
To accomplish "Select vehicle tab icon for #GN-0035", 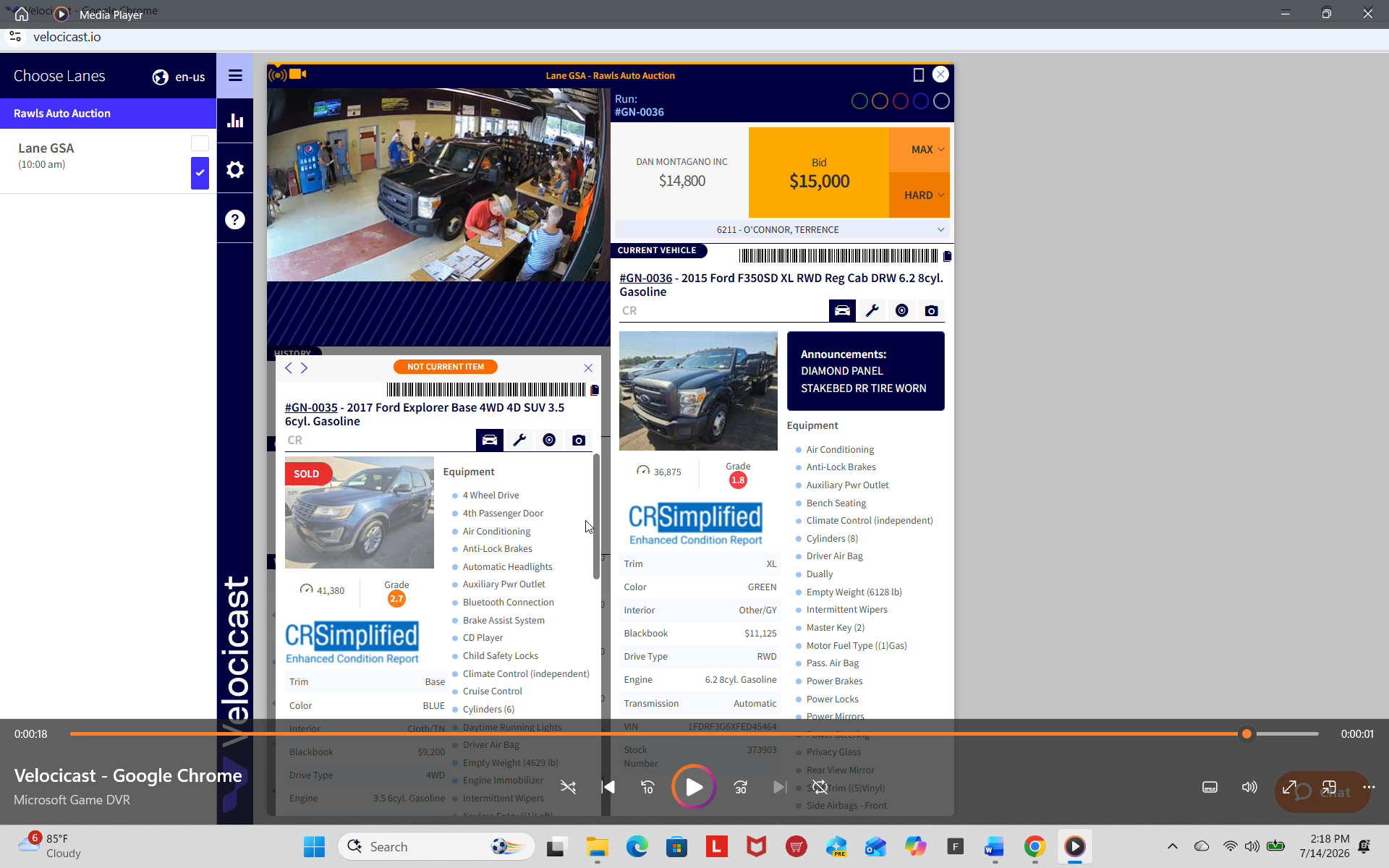I will click(x=490, y=440).
